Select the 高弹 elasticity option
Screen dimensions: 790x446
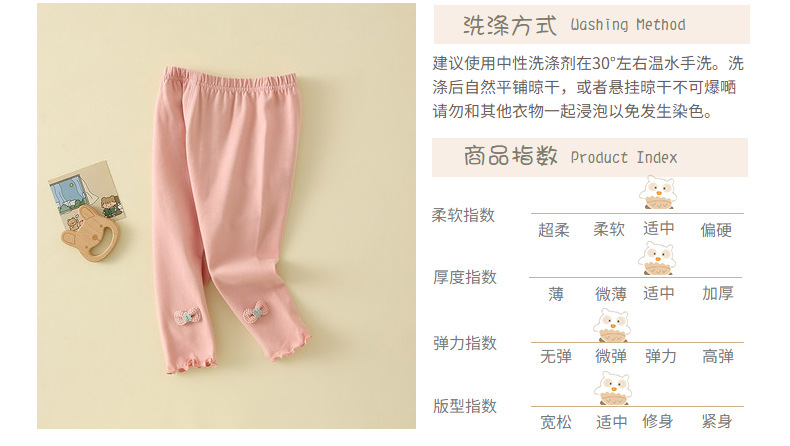tap(717, 357)
